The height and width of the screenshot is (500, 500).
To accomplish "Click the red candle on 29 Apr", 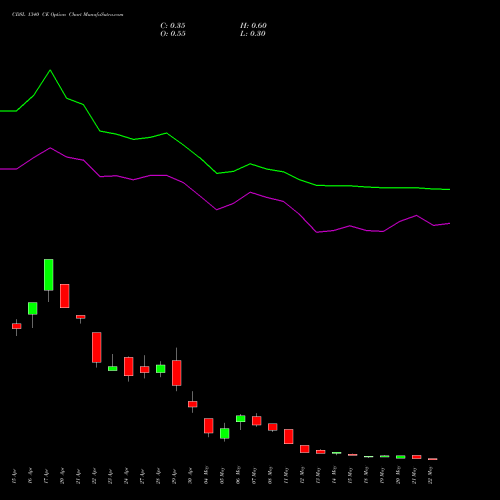I will pyautogui.click(x=177, y=373).
